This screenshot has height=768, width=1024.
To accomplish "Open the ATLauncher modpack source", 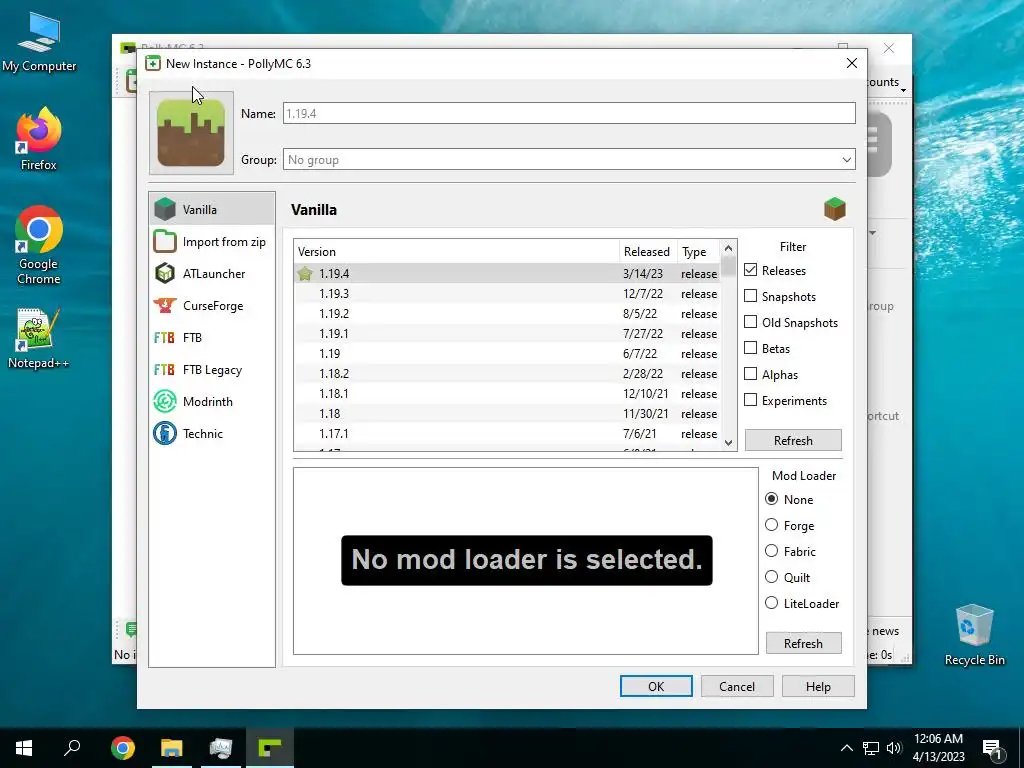I will click(x=212, y=274).
